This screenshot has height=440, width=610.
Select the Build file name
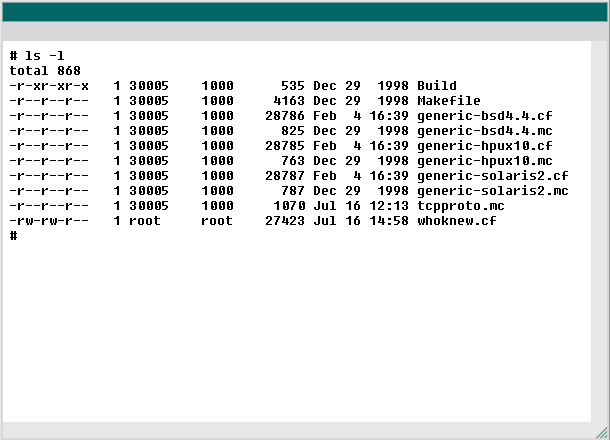436,86
